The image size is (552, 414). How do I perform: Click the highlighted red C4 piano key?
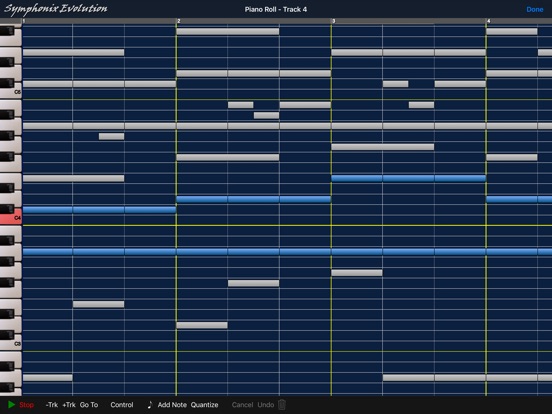tap(11, 219)
